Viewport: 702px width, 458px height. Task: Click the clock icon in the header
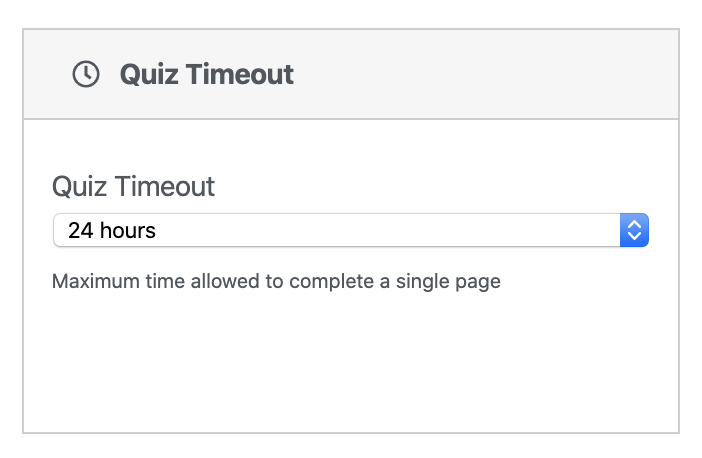(x=86, y=74)
